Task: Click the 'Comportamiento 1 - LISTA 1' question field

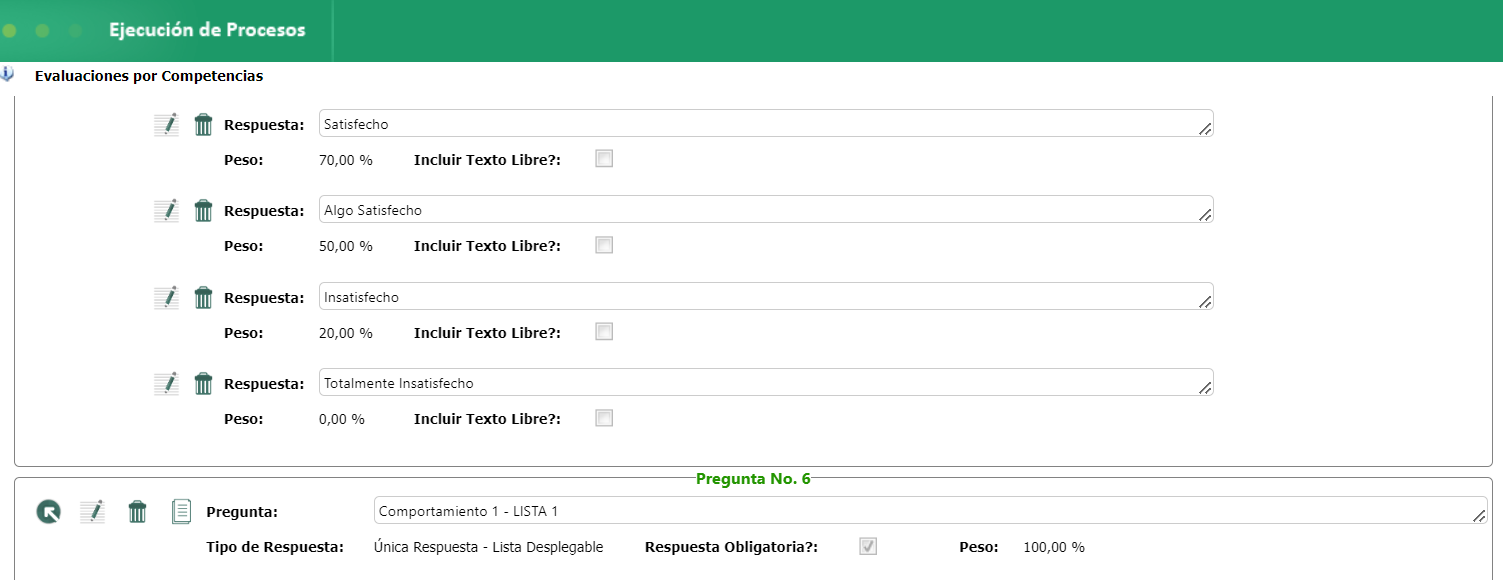Action: 920,511
